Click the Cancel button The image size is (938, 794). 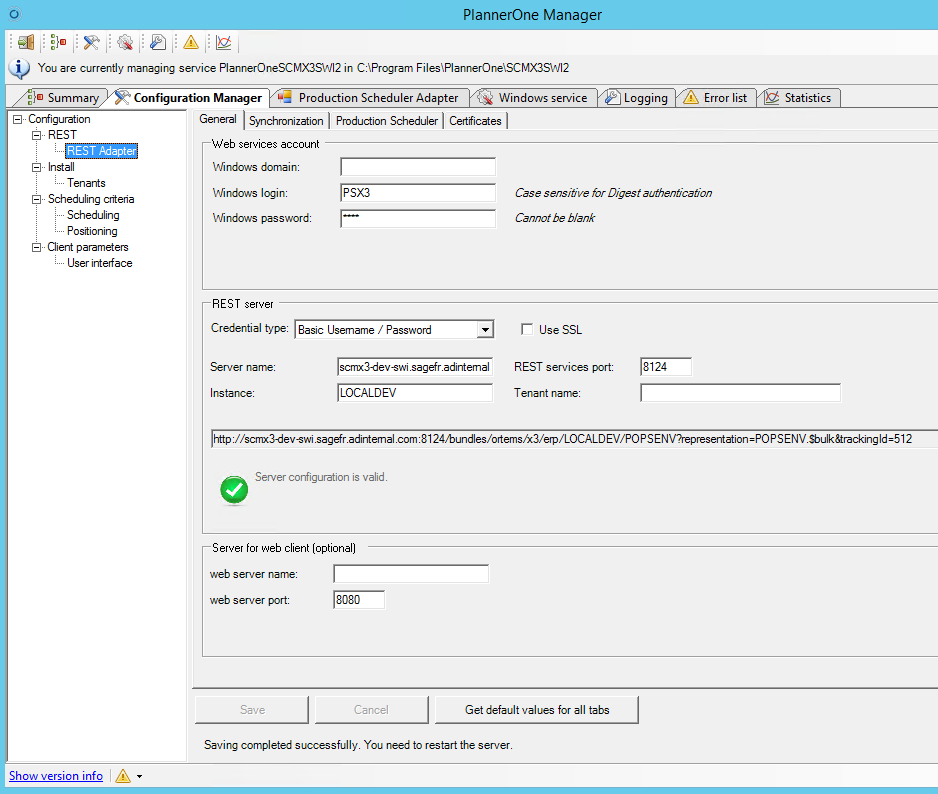(x=371, y=710)
